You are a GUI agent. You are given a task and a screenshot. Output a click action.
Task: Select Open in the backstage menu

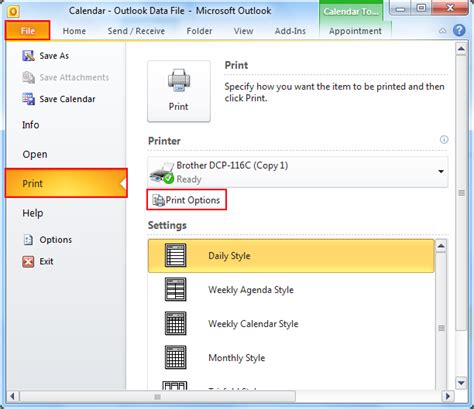tap(35, 154)
